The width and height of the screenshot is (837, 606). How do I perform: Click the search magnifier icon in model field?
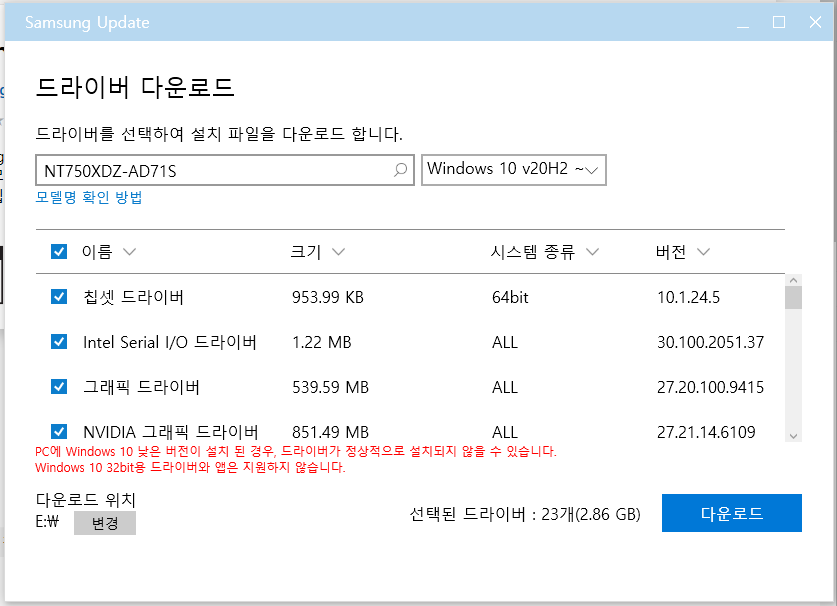point(400,170)
